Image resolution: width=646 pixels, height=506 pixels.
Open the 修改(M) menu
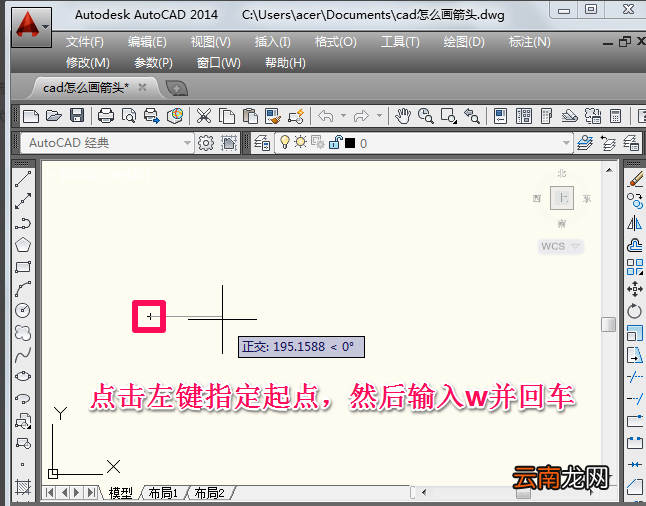coord(88,63)
